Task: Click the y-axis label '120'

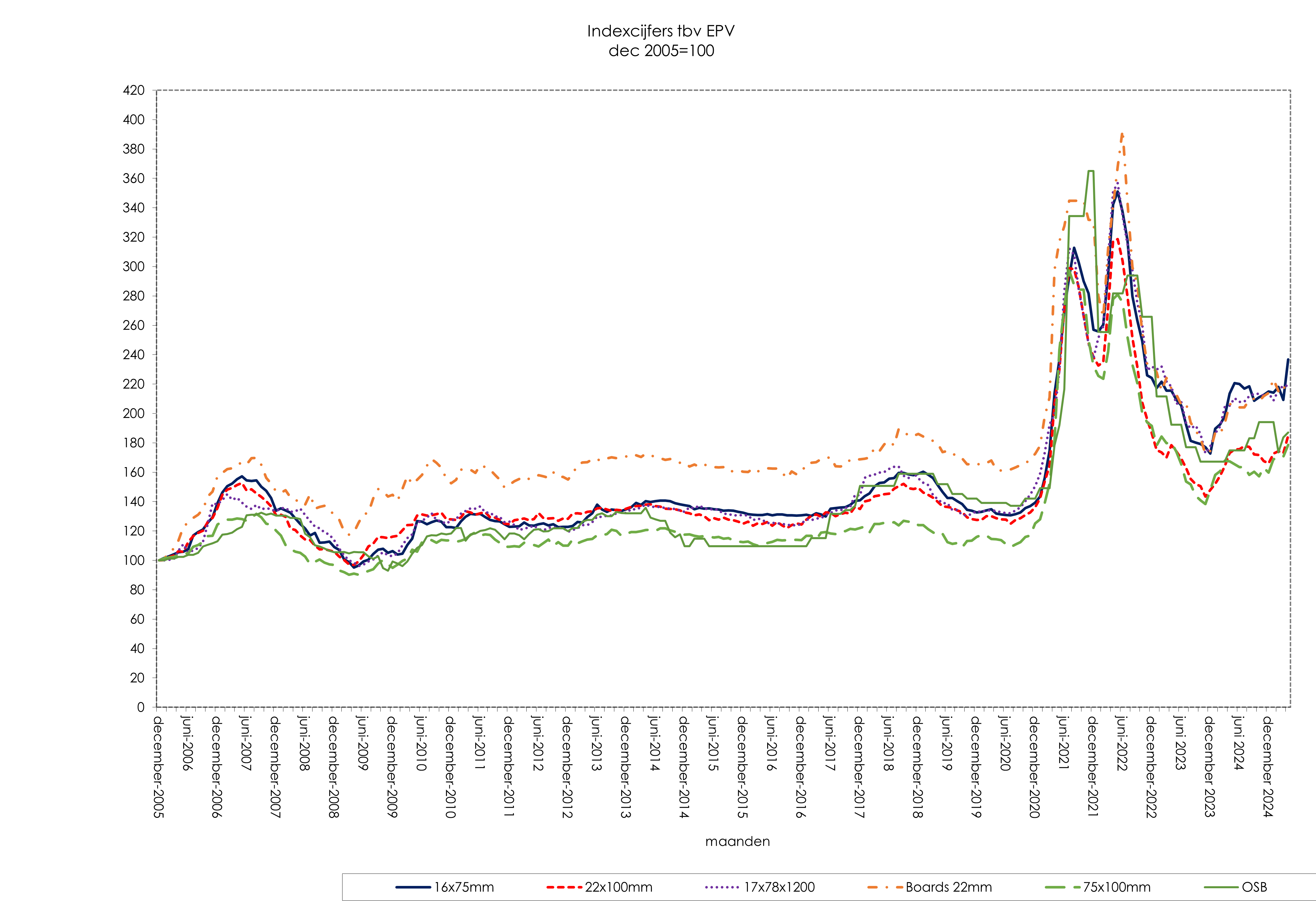Action: pyautogui.click(x=134, y=531)
